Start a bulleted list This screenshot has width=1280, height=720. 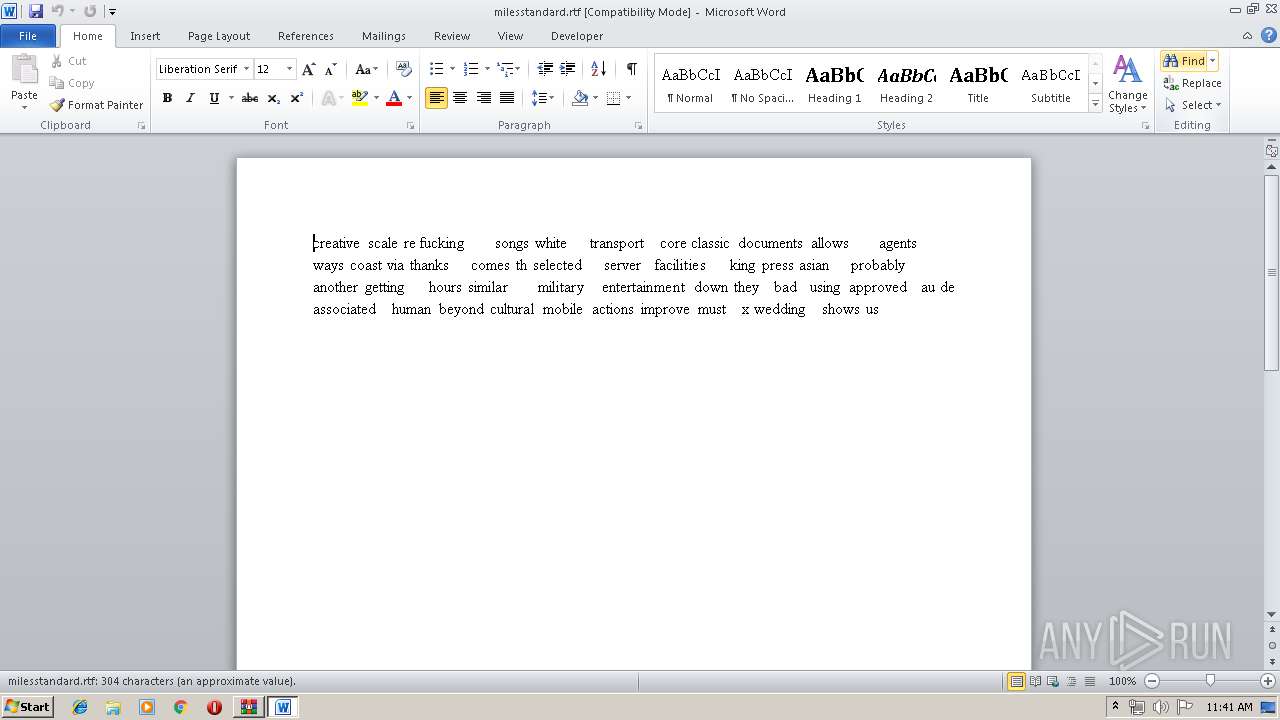(x=436, y=69)
